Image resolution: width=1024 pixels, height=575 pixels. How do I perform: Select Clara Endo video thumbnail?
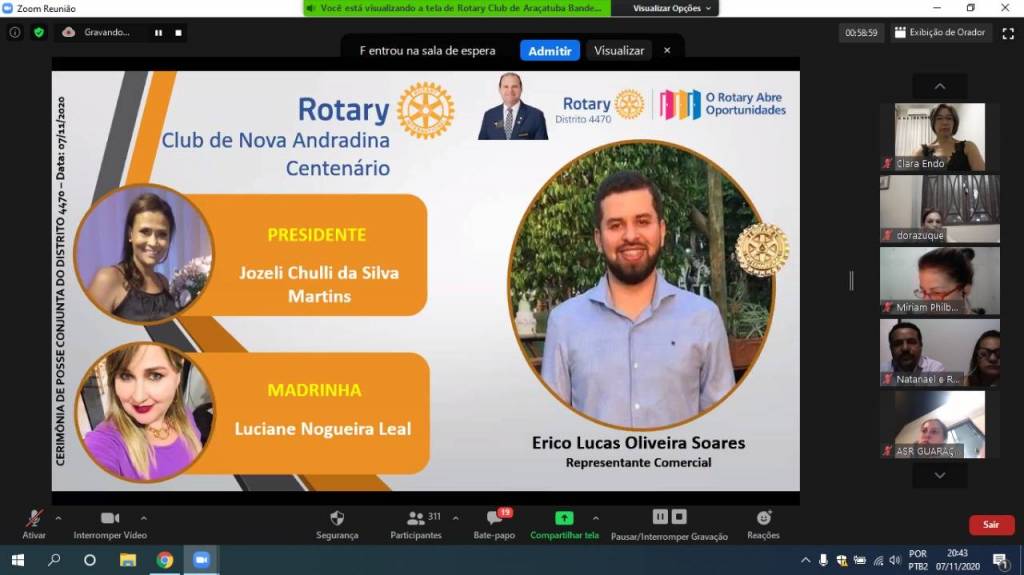click(939, 137)
